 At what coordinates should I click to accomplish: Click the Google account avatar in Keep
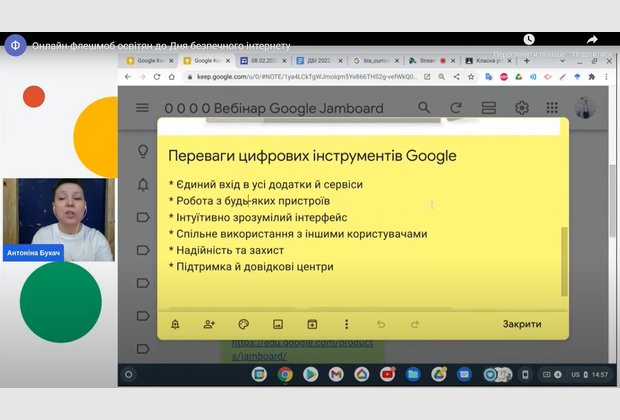585,108
